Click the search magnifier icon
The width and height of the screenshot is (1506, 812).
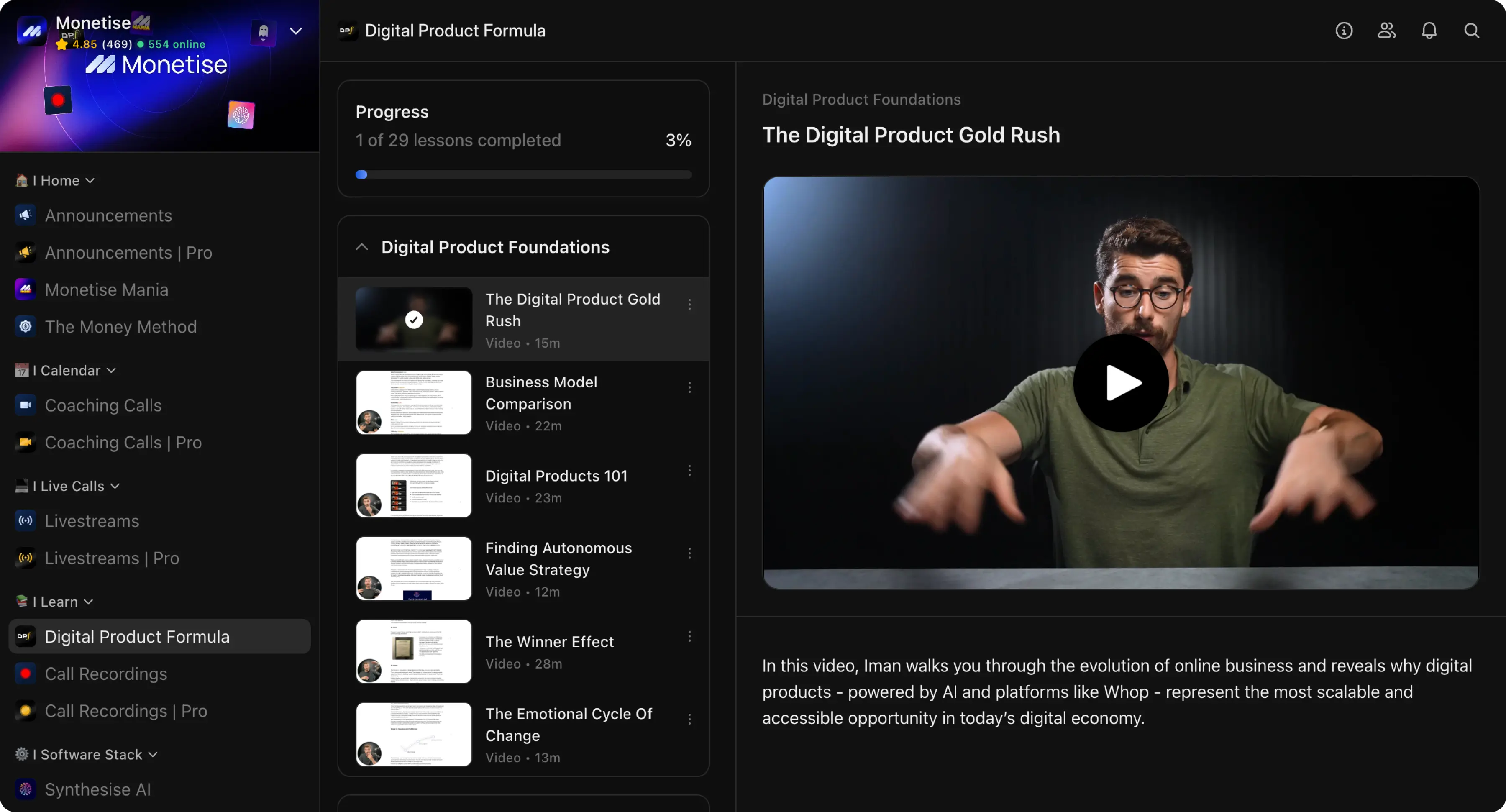pos(1472,31)
